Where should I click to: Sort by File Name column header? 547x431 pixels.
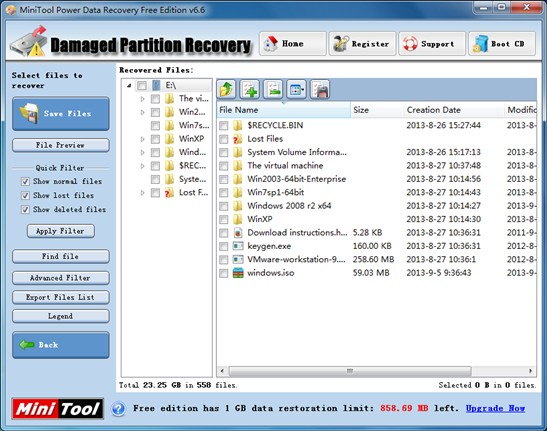pyautogui.click(x=284, y=110)
